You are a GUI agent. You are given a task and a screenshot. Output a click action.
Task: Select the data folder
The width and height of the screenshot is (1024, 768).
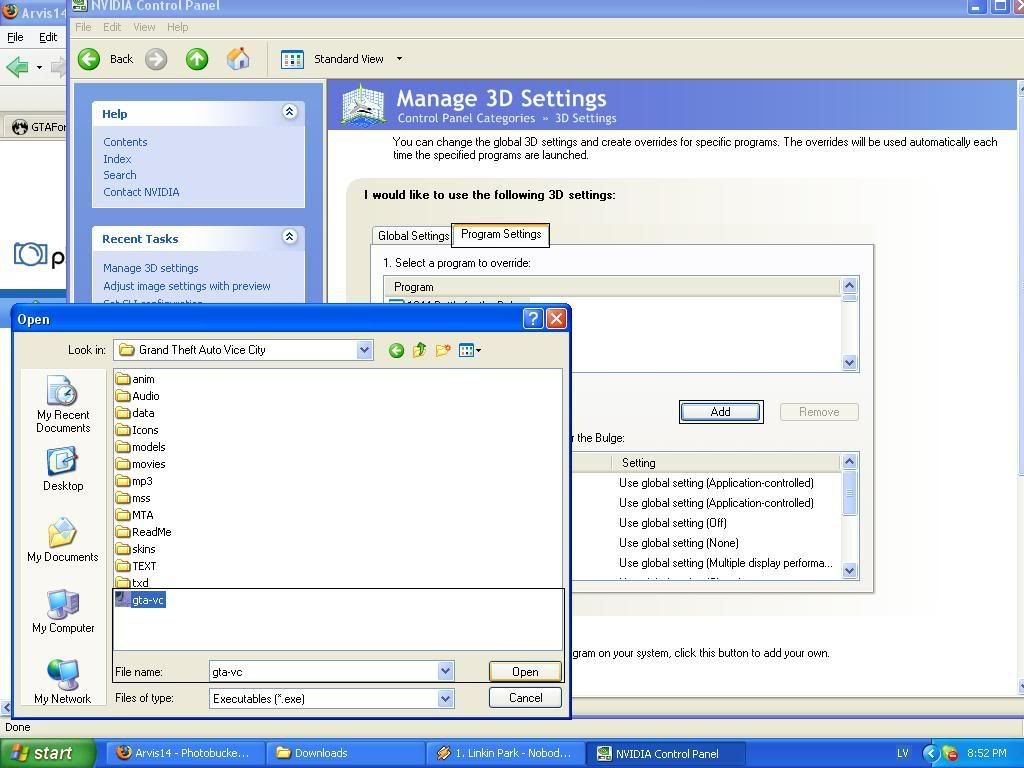click(136, 413)
